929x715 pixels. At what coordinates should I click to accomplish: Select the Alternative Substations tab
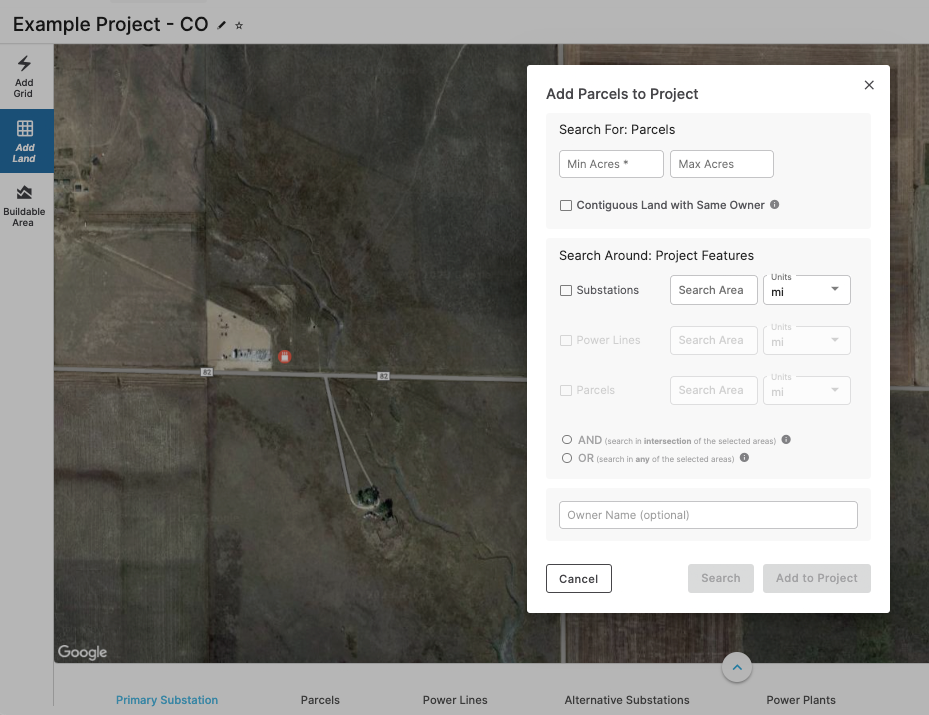(x=627, y=700)
